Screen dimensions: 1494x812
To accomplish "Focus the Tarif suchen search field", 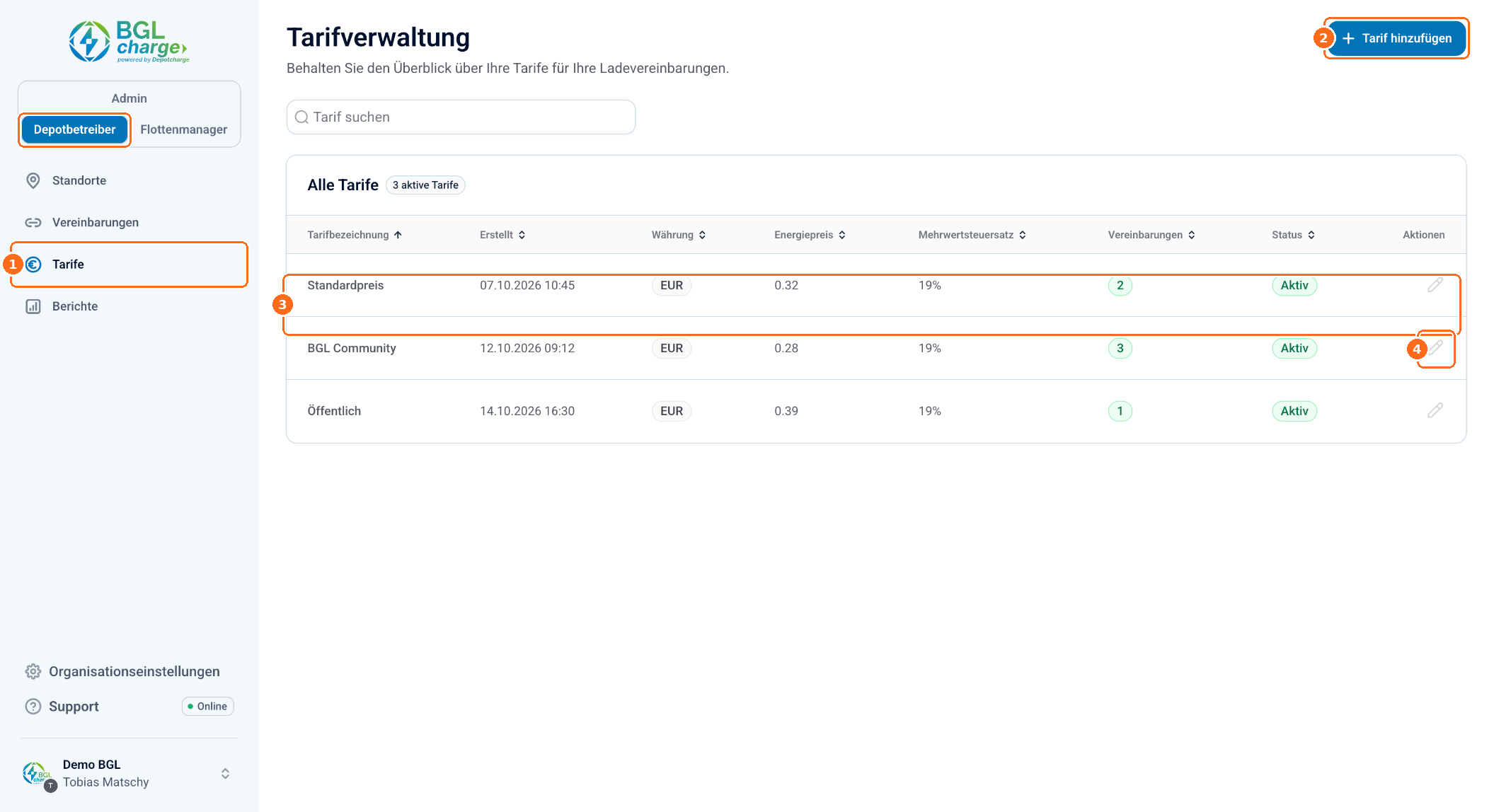I will [x=461, y=117].
